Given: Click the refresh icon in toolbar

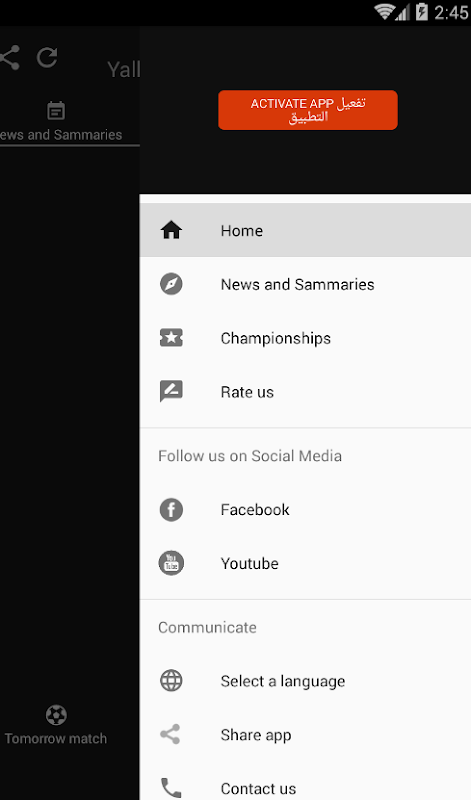Looking at the screenshot, I should pyautogui.click(x=47, y=57).
